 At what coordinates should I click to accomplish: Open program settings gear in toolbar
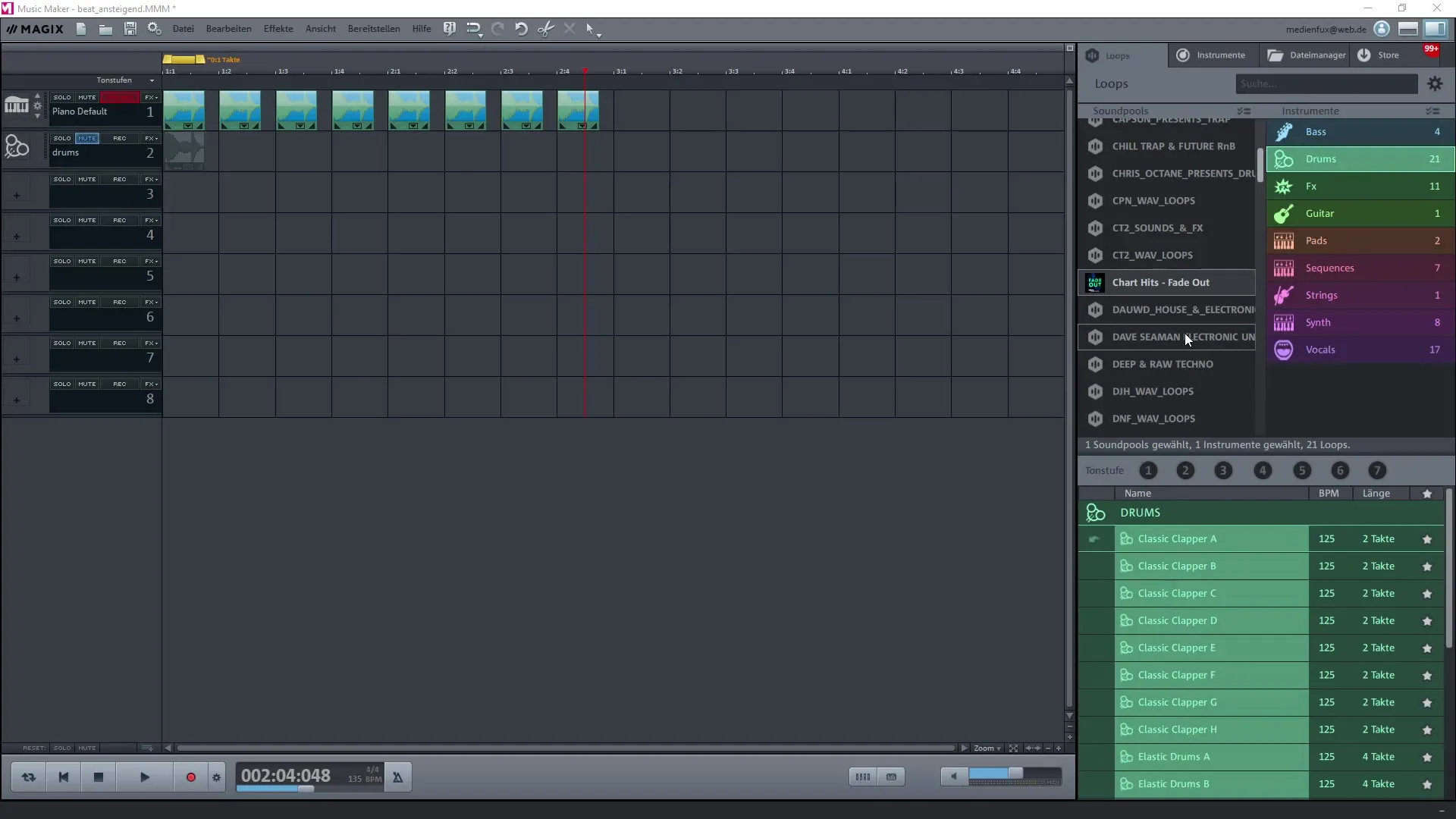154,29
